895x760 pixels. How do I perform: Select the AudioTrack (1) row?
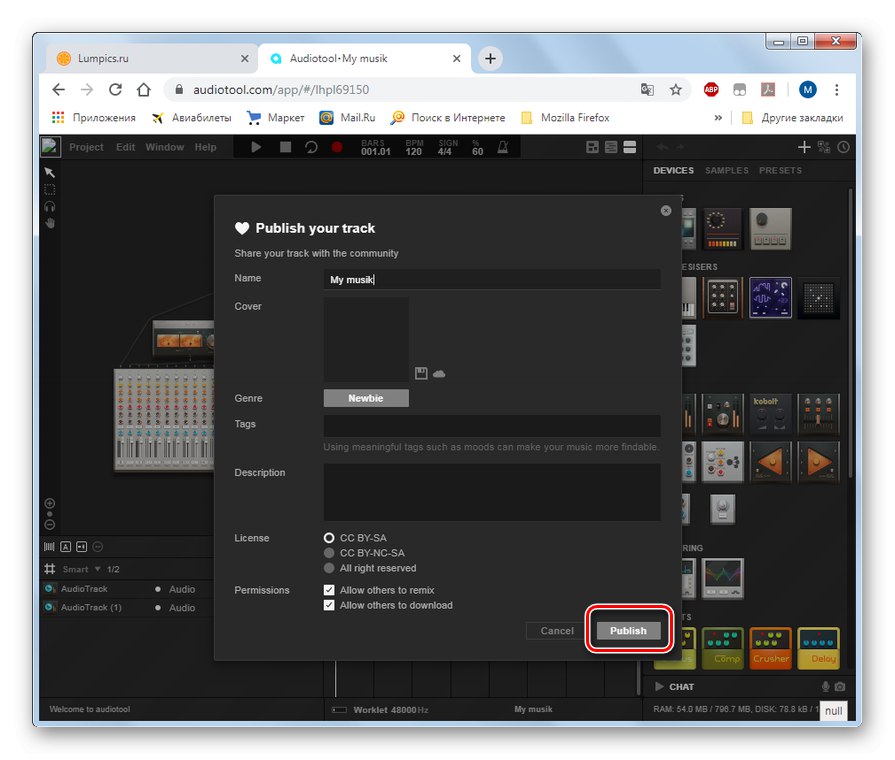pyautogui.click(x=127, y=608)
